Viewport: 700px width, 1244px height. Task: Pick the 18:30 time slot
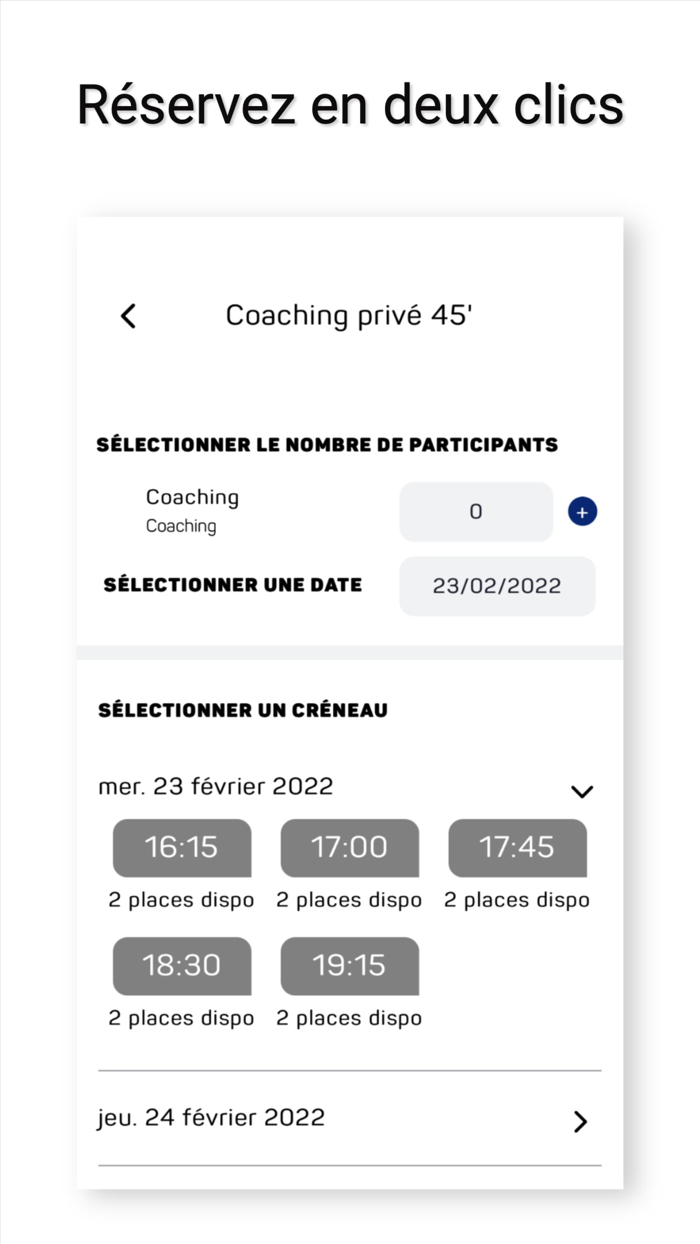(x=182, y=966)
